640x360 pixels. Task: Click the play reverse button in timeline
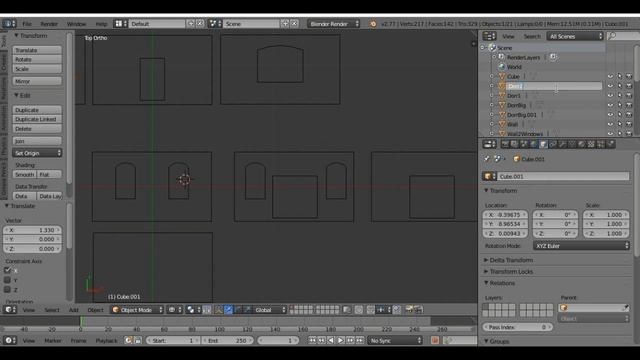point(331,340)
